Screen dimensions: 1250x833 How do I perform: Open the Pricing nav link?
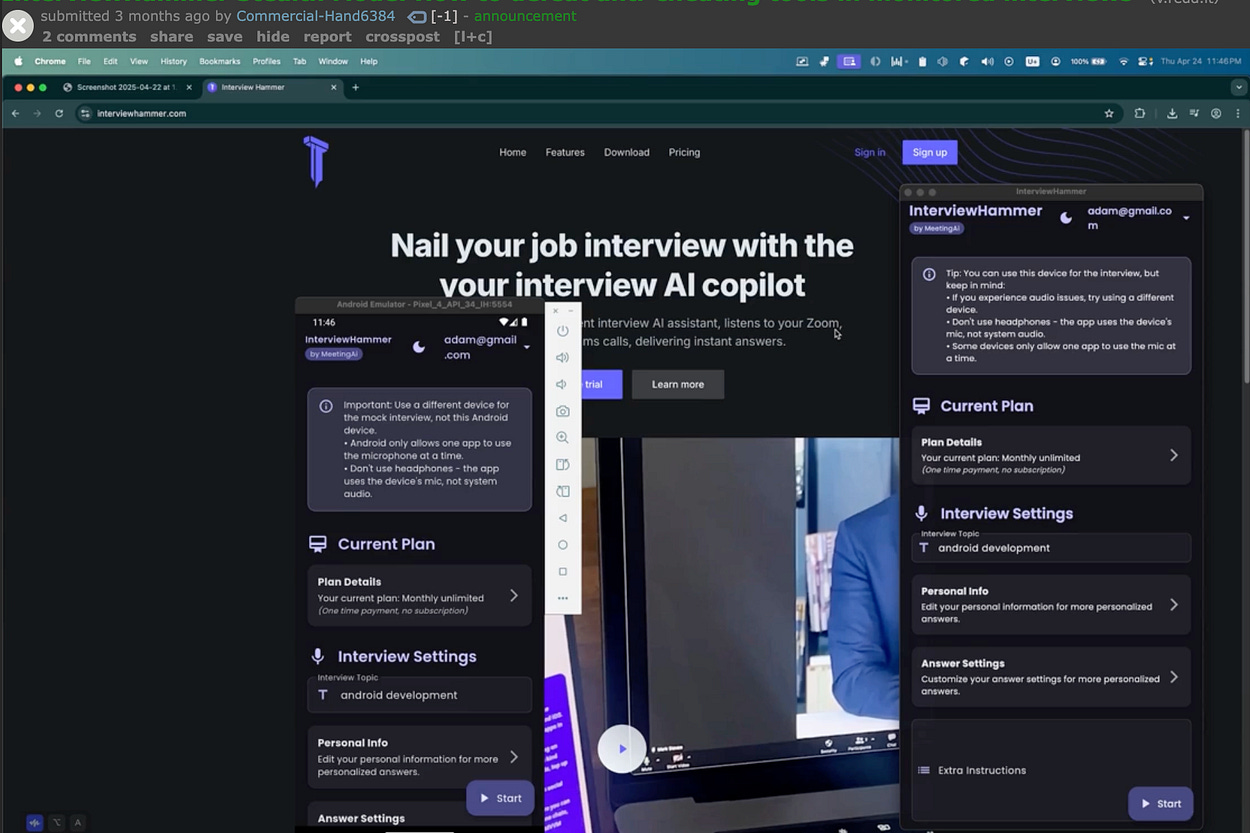[684, 152]
